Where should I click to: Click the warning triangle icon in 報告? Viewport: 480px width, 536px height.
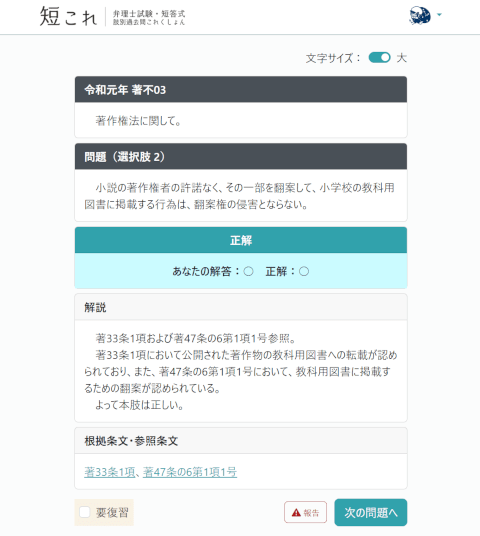click(296, 512)
